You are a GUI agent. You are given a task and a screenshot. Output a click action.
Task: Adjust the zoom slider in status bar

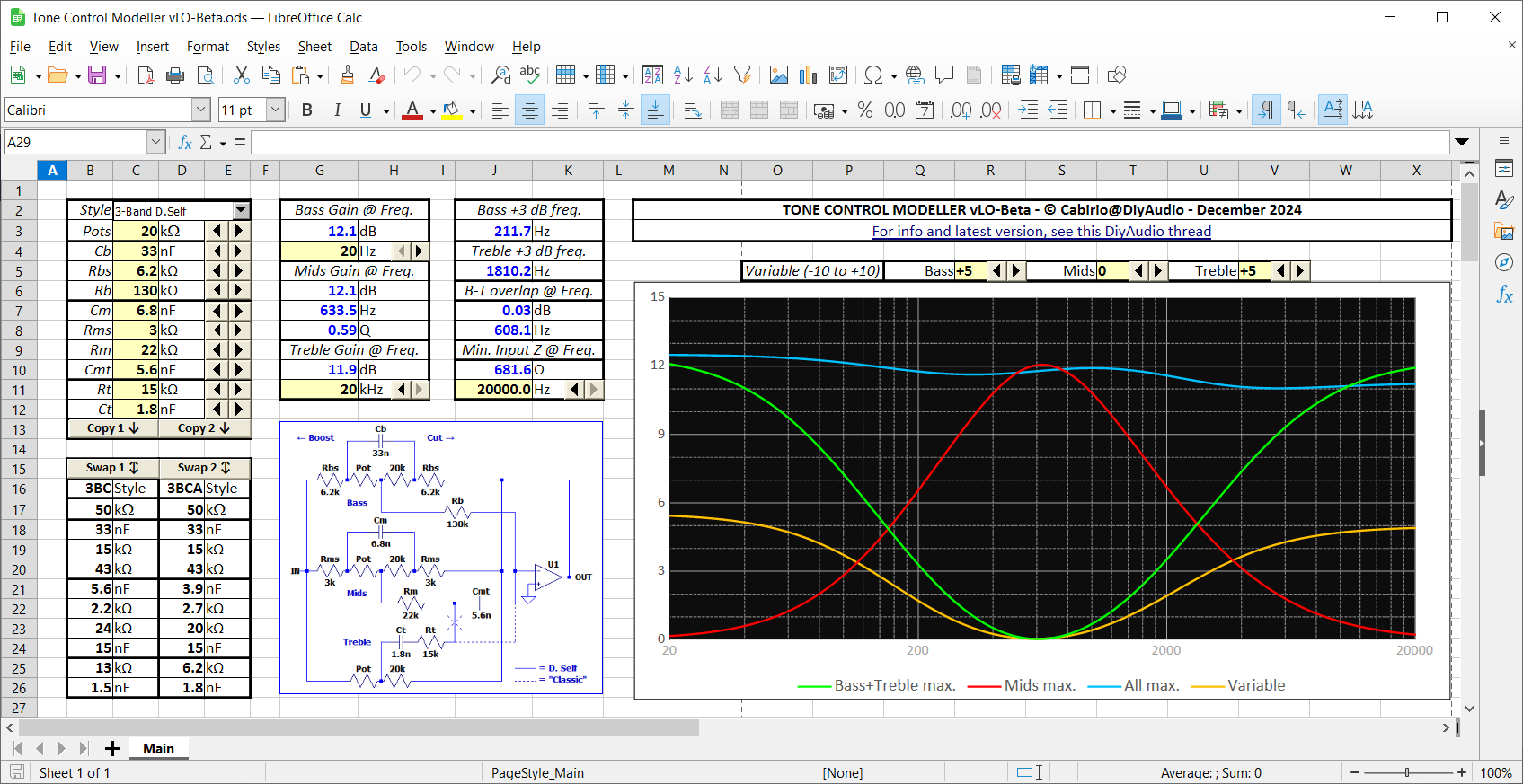[1407, 772]
